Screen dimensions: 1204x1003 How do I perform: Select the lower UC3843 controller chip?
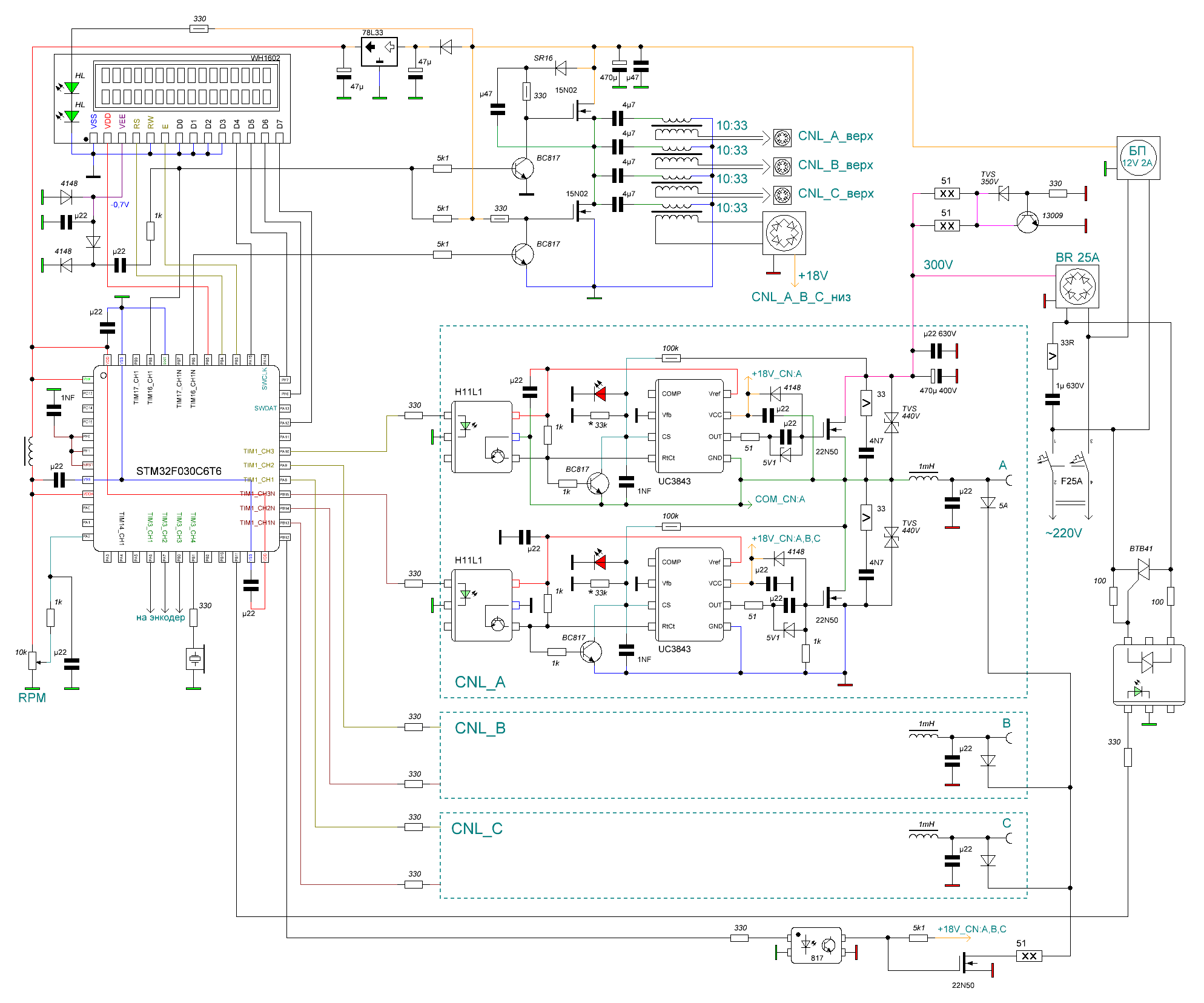pos(690,594)
